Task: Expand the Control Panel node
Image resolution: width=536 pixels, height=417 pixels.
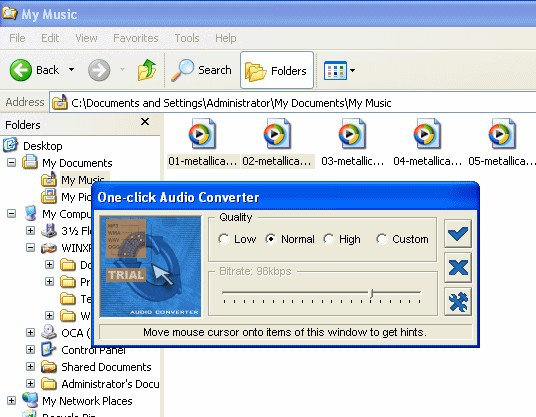Action: pyautogui.click(x=30, y=349)
